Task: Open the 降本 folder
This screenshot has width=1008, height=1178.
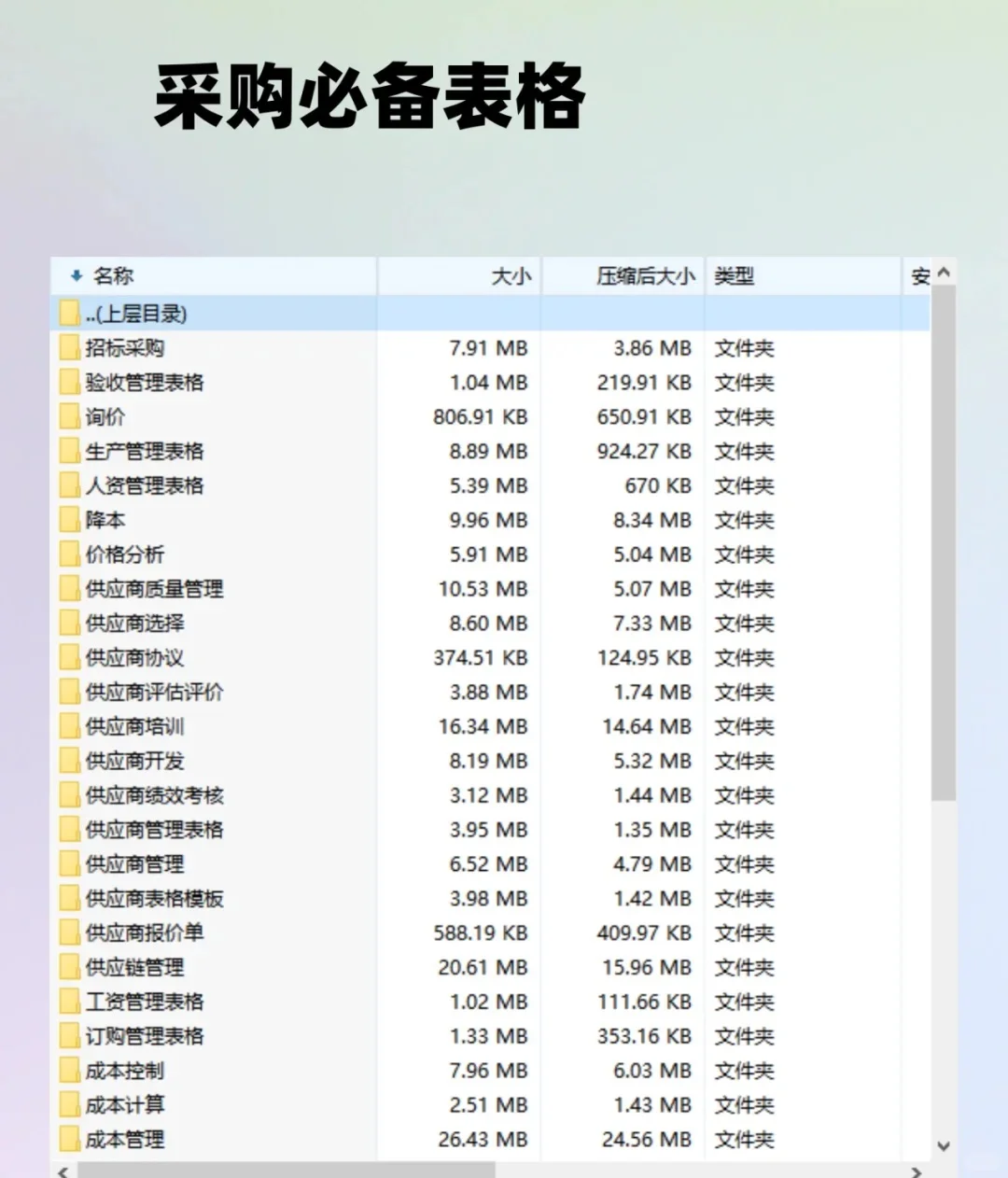Action: 103,520
